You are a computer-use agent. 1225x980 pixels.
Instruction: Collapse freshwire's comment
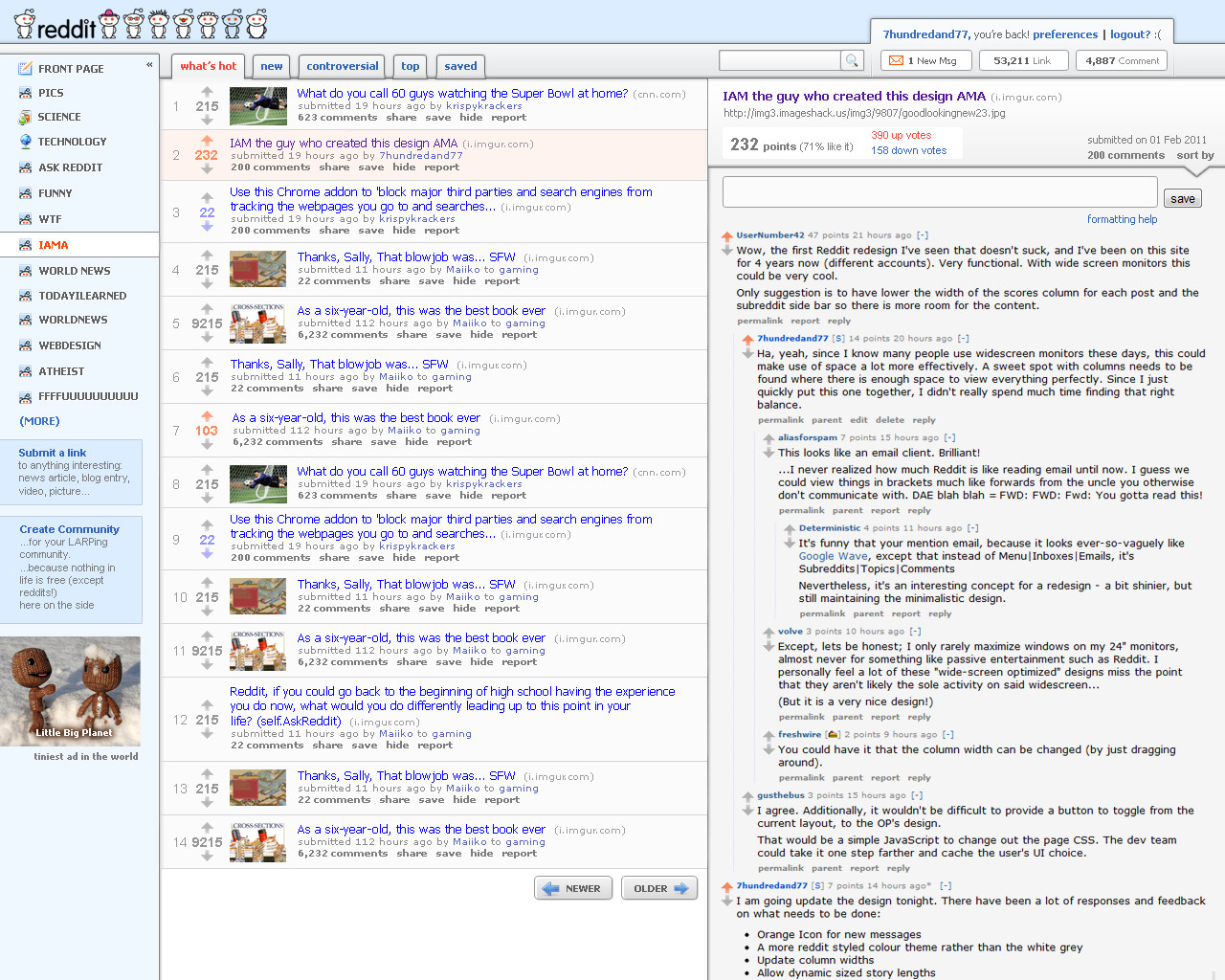(948, 735)
